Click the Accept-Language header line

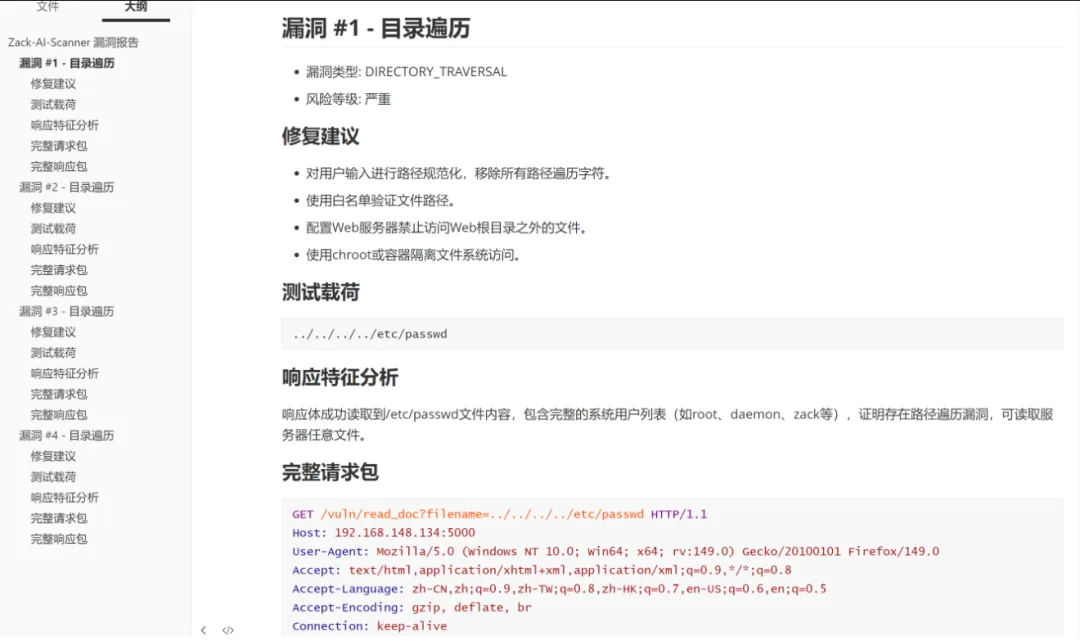click(559, 589)
